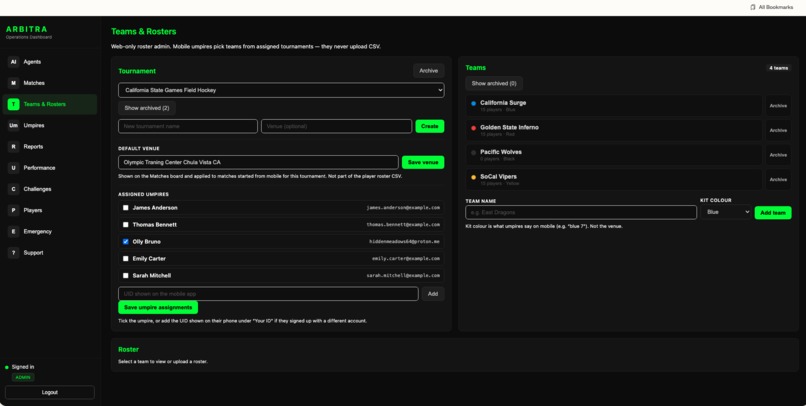This screenshot has width=806, height=406.
Task: Tick the Emily Carter umpire checkbox
Action: coord(125,259)
